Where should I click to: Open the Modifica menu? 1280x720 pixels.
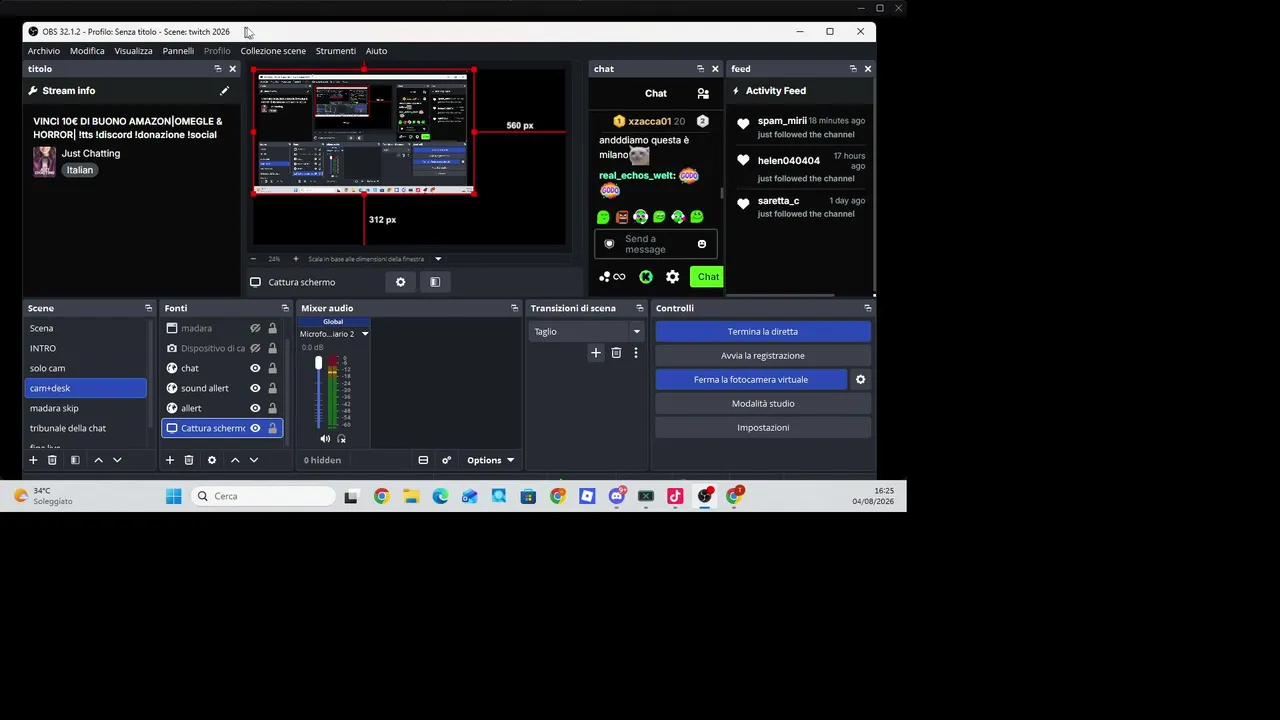coord(87,51)
